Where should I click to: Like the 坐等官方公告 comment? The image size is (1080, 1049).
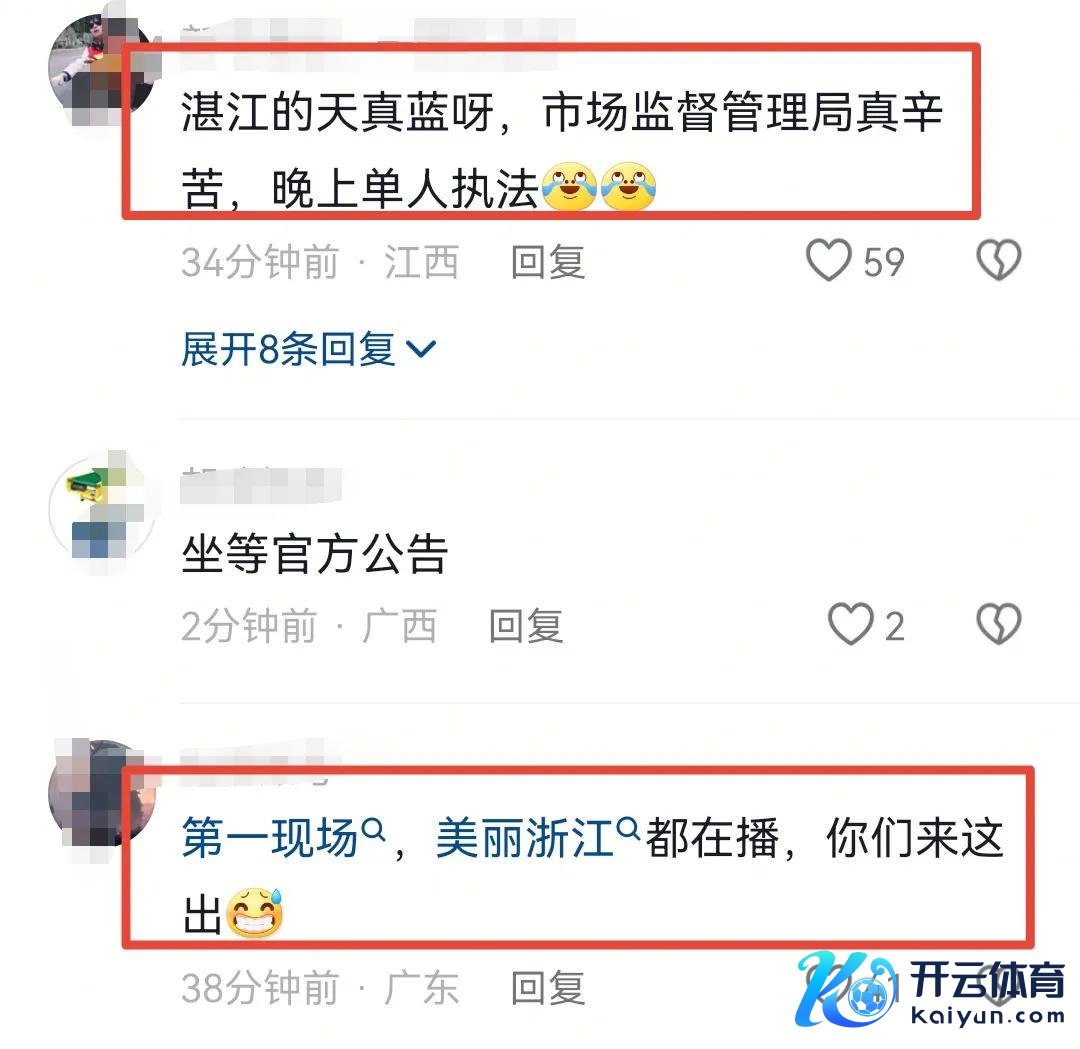[850, 624]
